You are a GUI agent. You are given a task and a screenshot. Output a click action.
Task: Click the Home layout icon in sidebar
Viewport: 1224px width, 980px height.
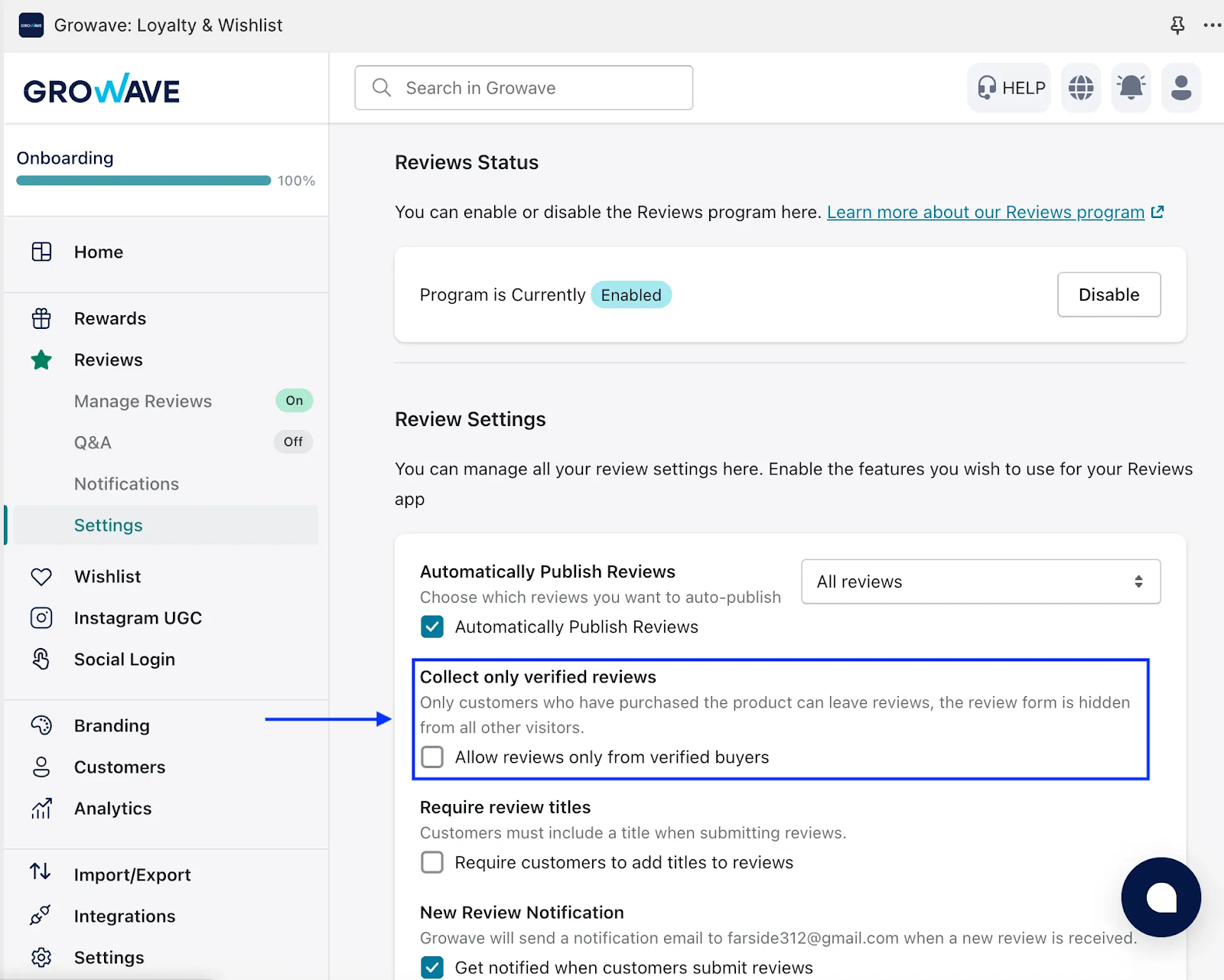41,252
